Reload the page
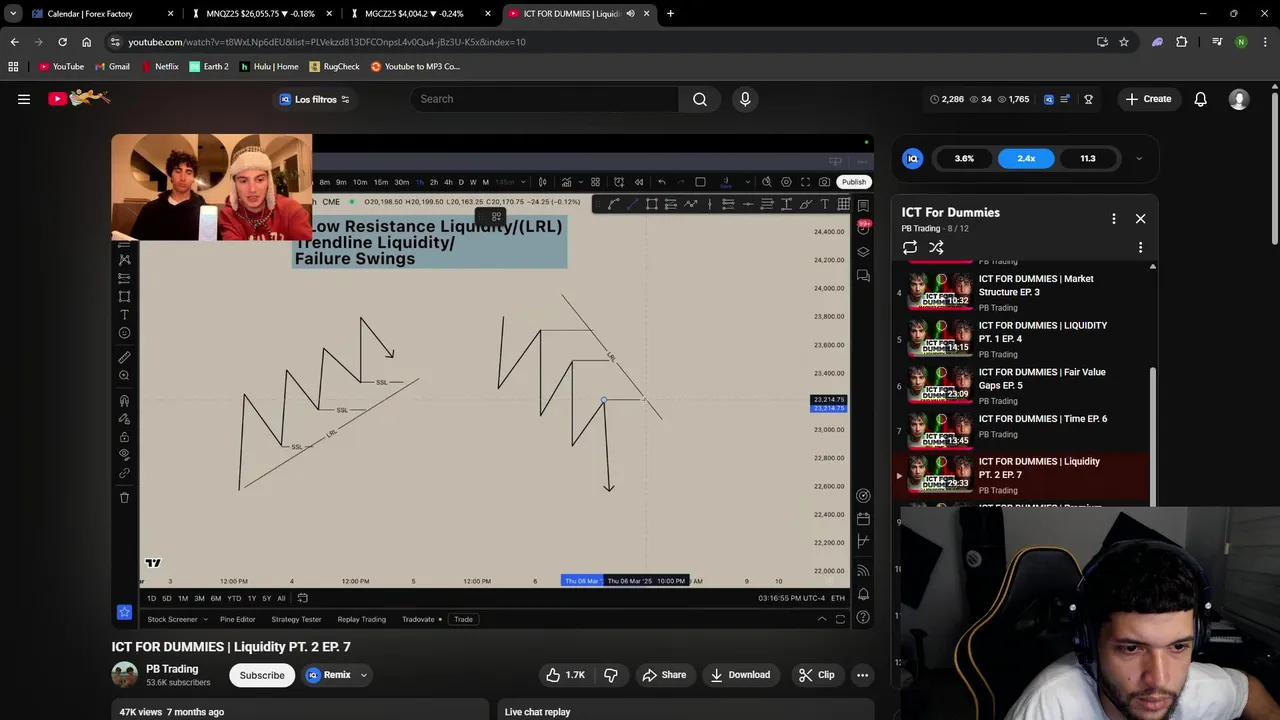1280x720 pixels. tap(62, 42)
